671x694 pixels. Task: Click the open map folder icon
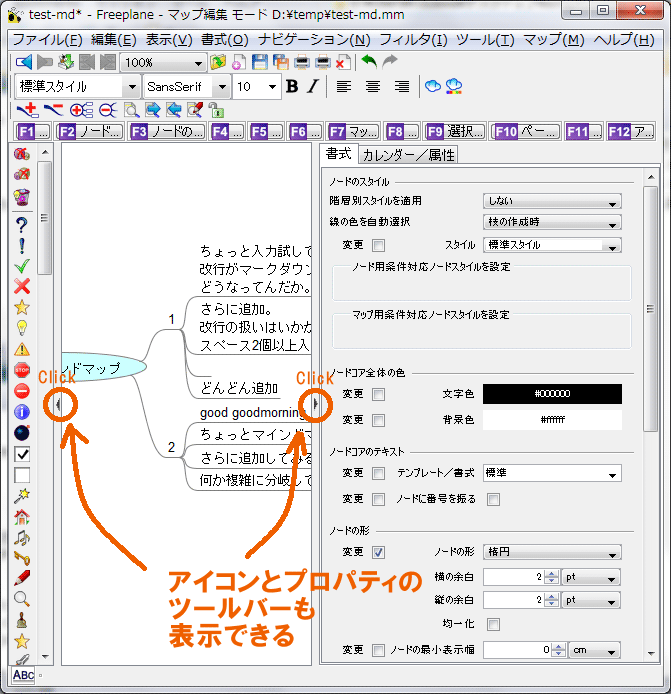coord(218,62)
